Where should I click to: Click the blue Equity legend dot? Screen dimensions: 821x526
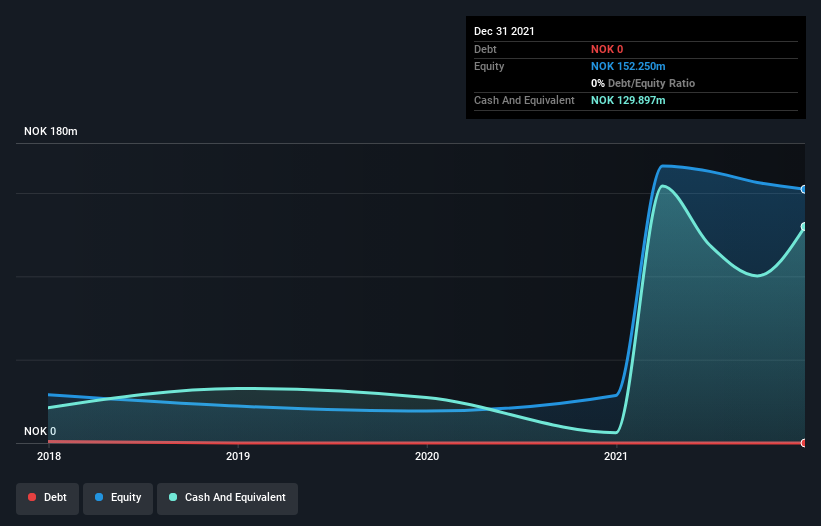tap(99, 497)
